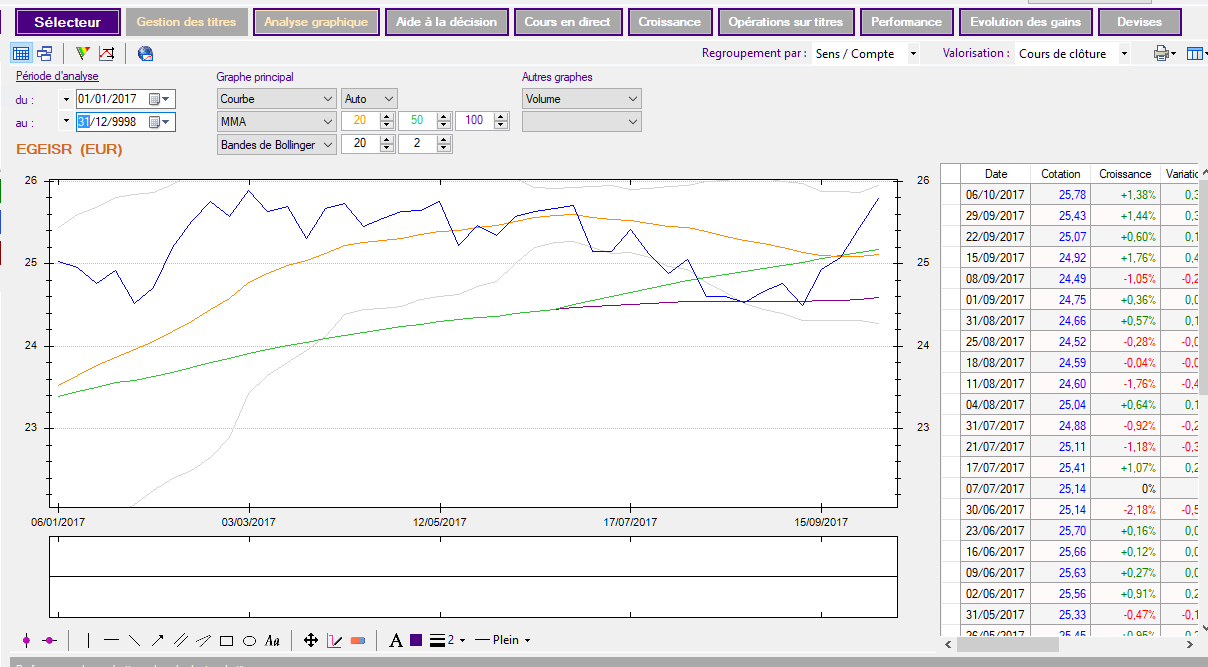The image size is (1208, 667).
Task: Select the arrow drawing tool
Action: [x=157, y=640]
